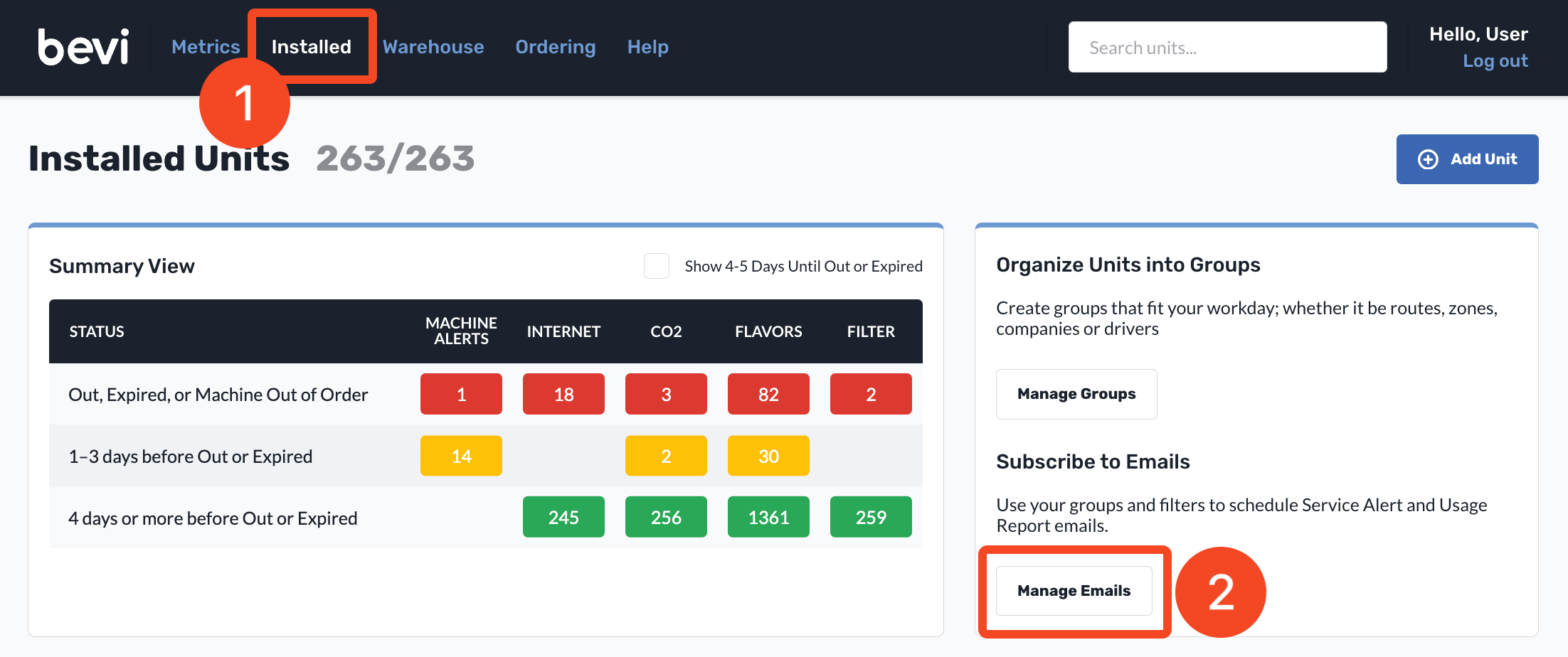Click the Manage Emails button
This screenshot has height=657, width=1568.
pos(1074,591)
